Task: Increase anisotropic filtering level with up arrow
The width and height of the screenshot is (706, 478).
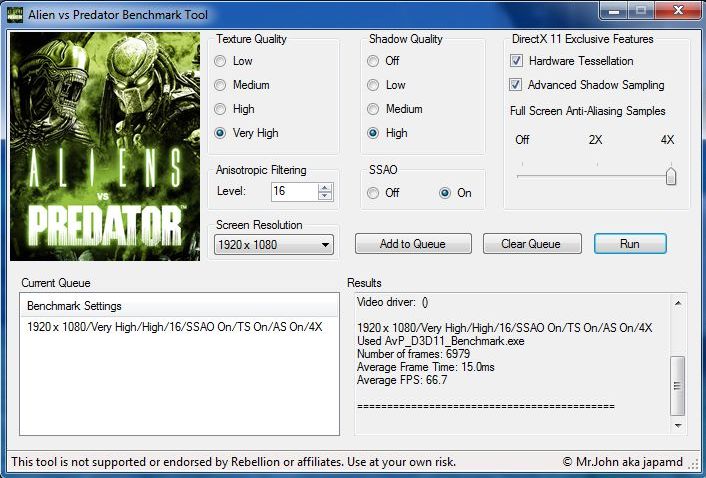Action: click(x=325, y=187)
